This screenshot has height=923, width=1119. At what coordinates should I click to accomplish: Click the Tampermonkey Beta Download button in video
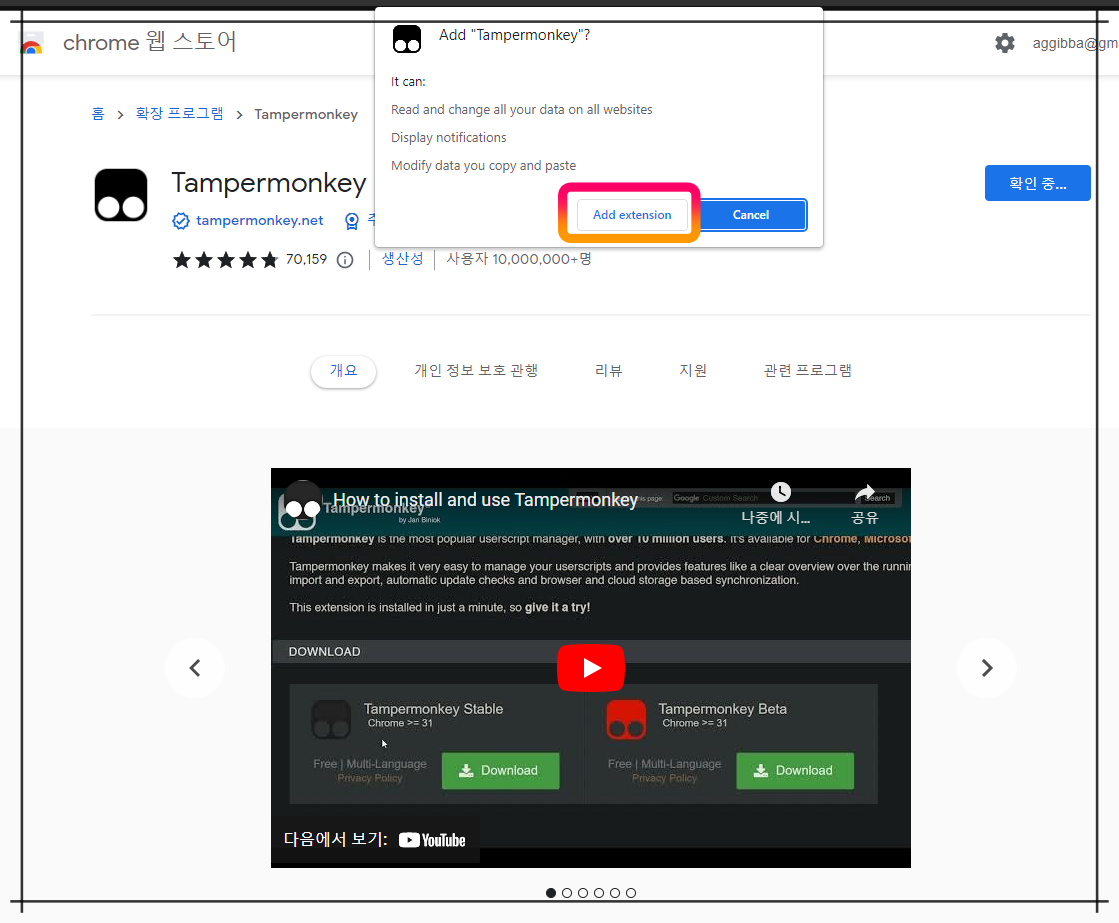coord(795,771)
